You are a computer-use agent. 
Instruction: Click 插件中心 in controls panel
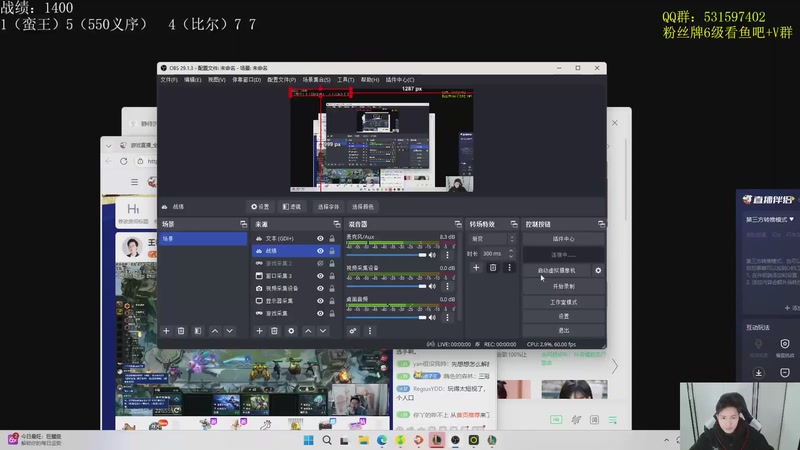pos(563,239)
